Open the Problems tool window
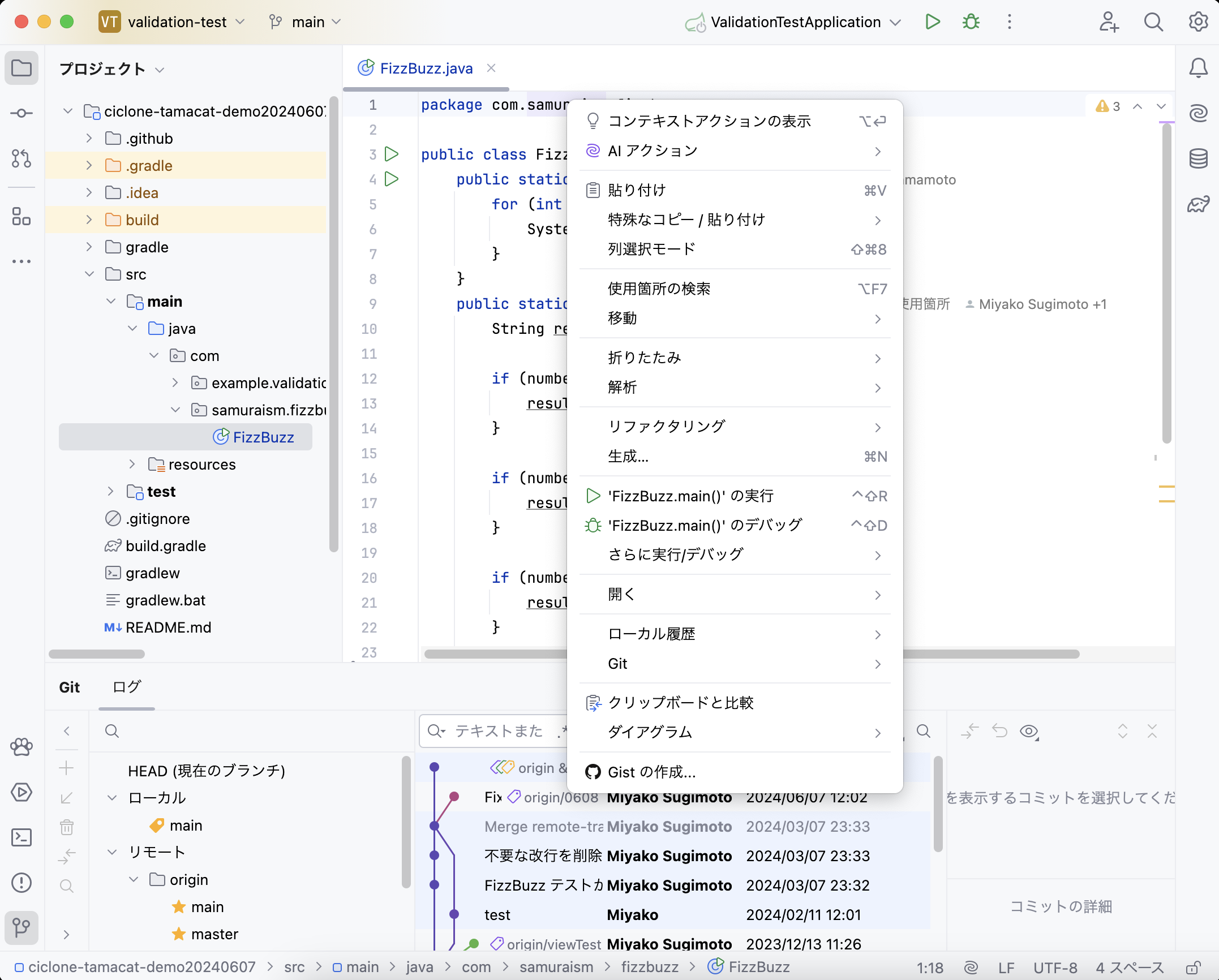Viewport: 1219px width, 980px height. tap(22, 883)
